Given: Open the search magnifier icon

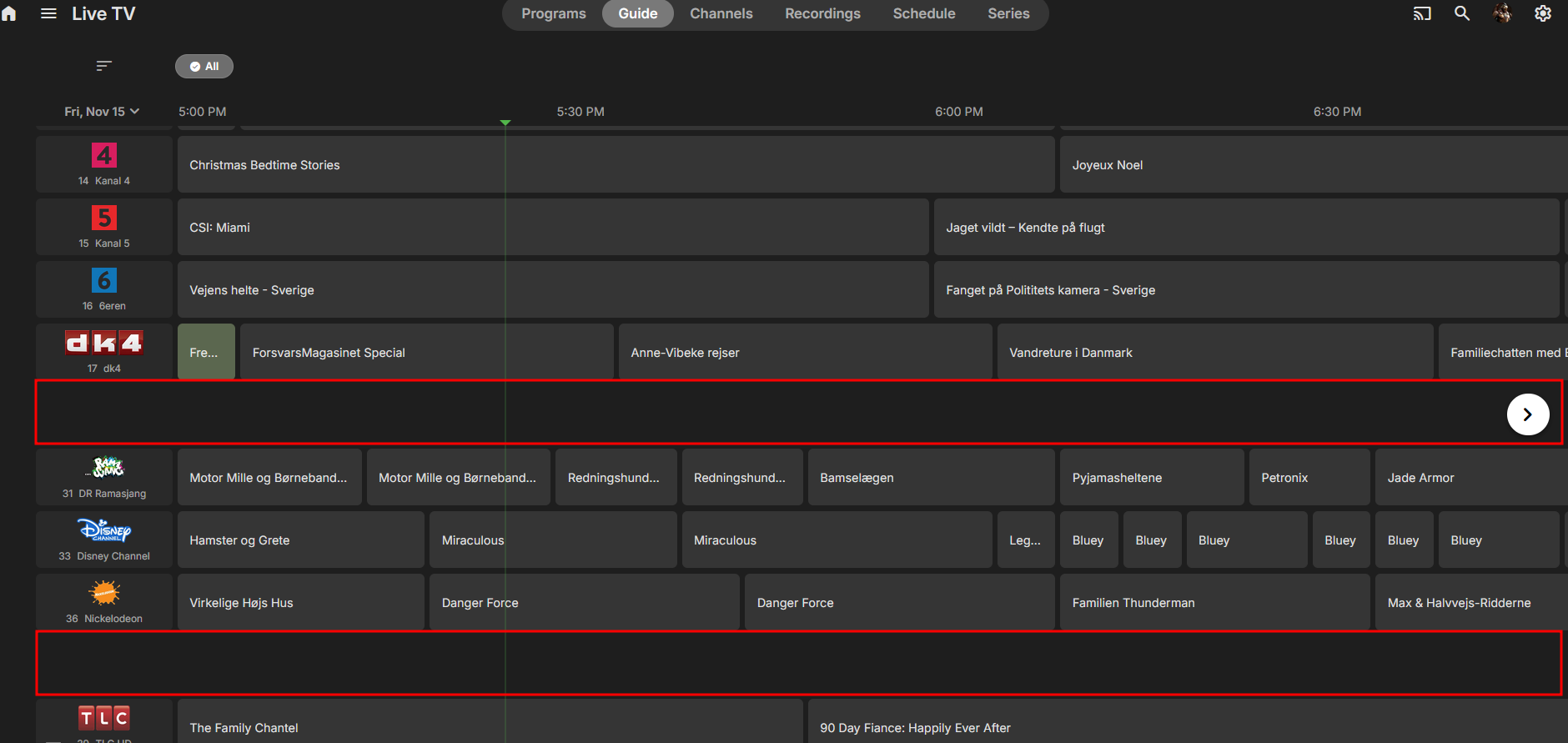Looking at the screenshot, I should 1462,13.
